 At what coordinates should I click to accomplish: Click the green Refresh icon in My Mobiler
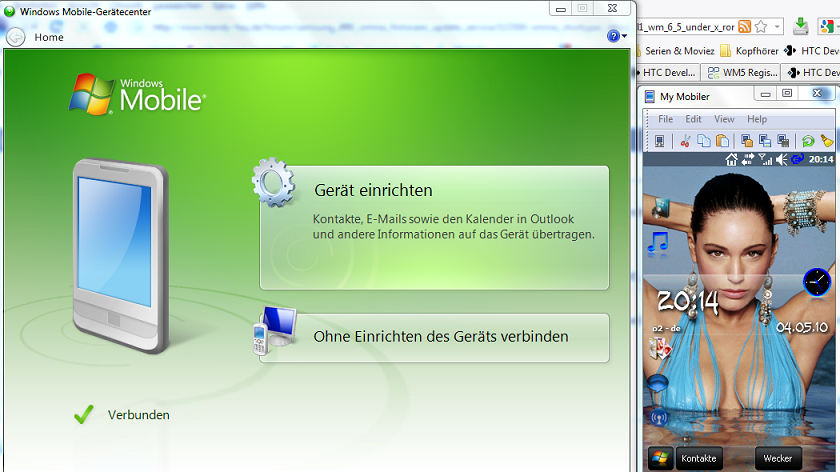808,141
